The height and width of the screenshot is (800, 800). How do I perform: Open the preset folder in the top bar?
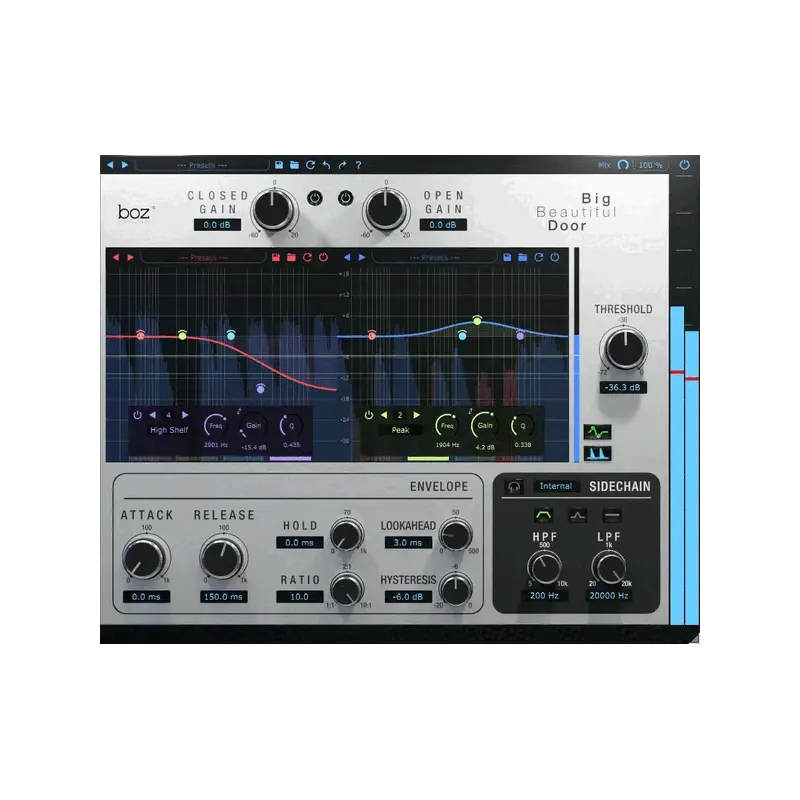pyautogui.click(x=294, y=165)
